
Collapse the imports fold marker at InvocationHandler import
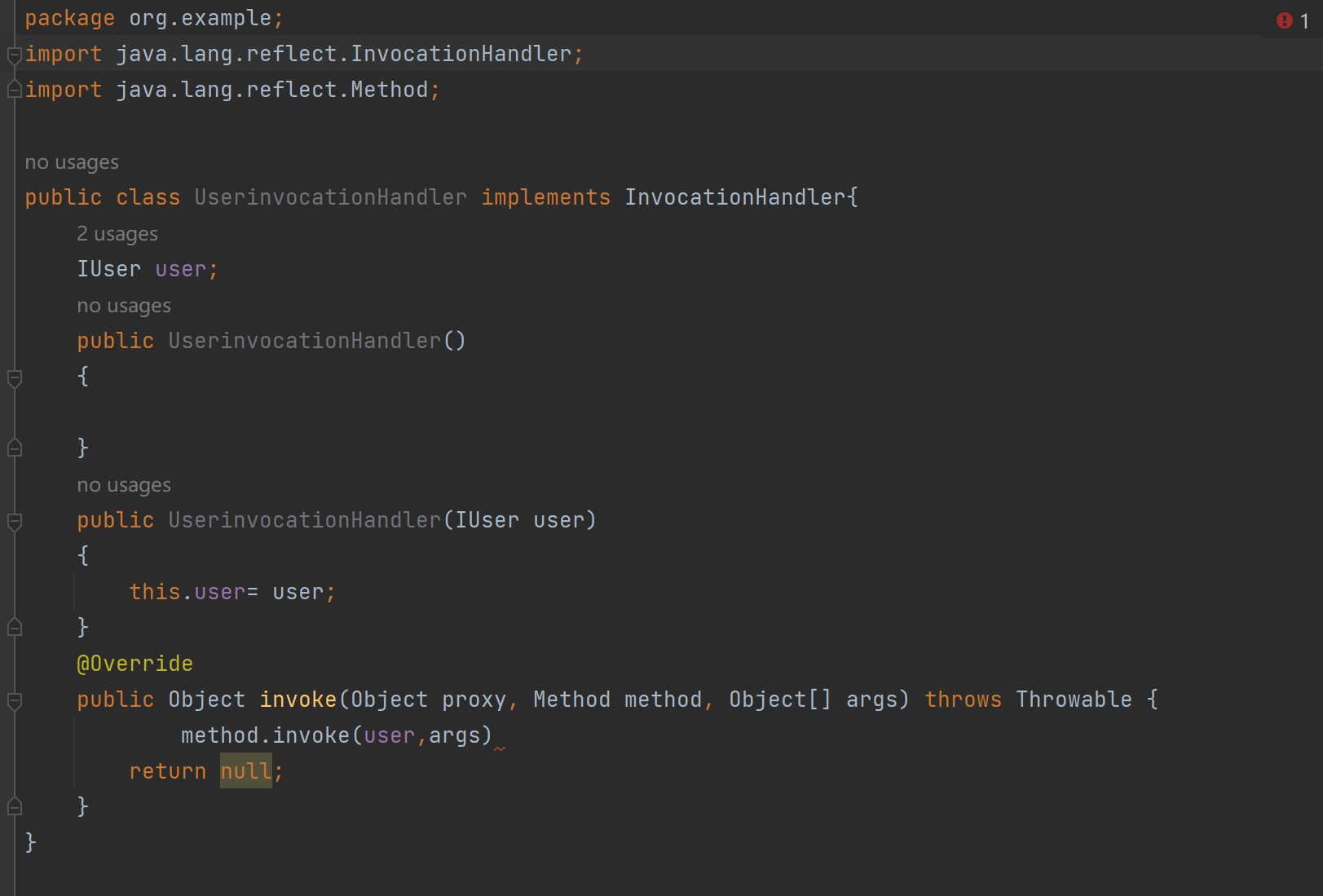14,55
